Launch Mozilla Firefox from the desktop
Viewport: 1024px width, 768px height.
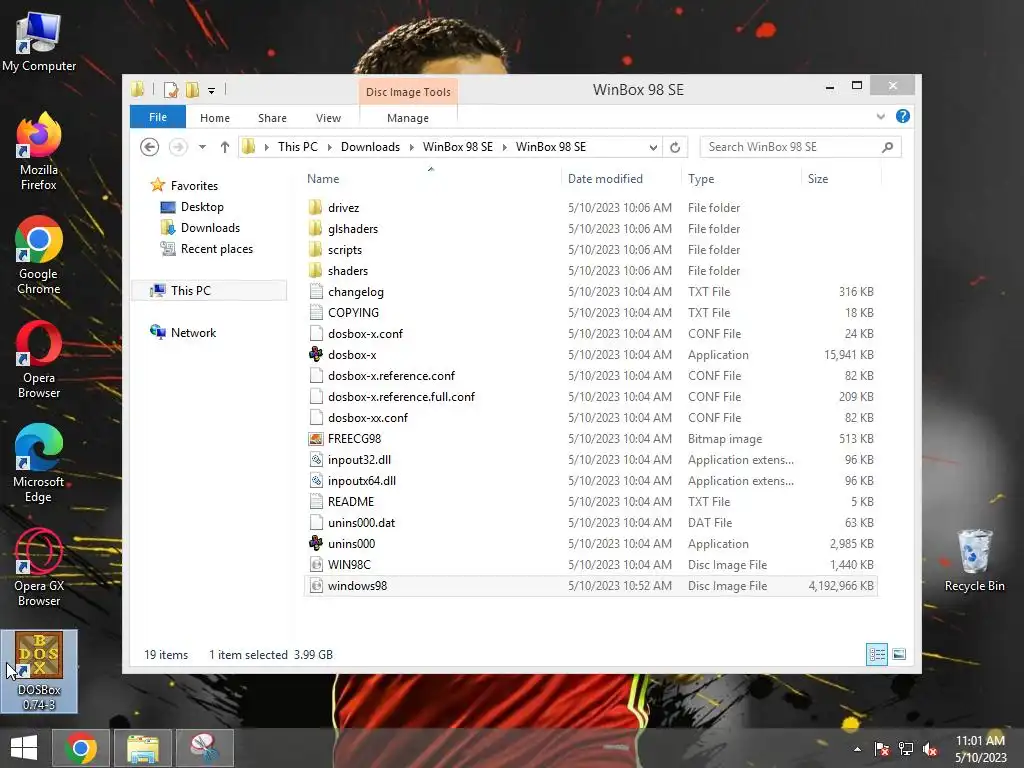coord(39,152)
